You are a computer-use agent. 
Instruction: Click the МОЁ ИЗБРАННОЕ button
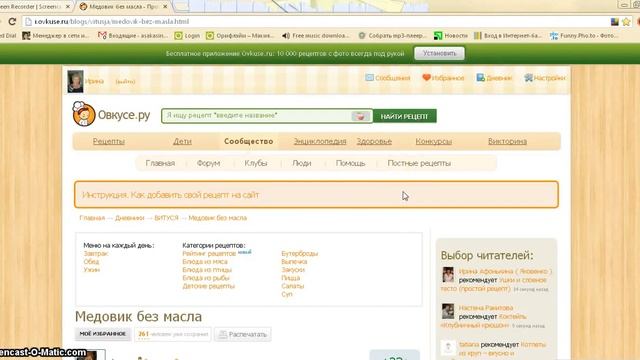coord(103,334)
